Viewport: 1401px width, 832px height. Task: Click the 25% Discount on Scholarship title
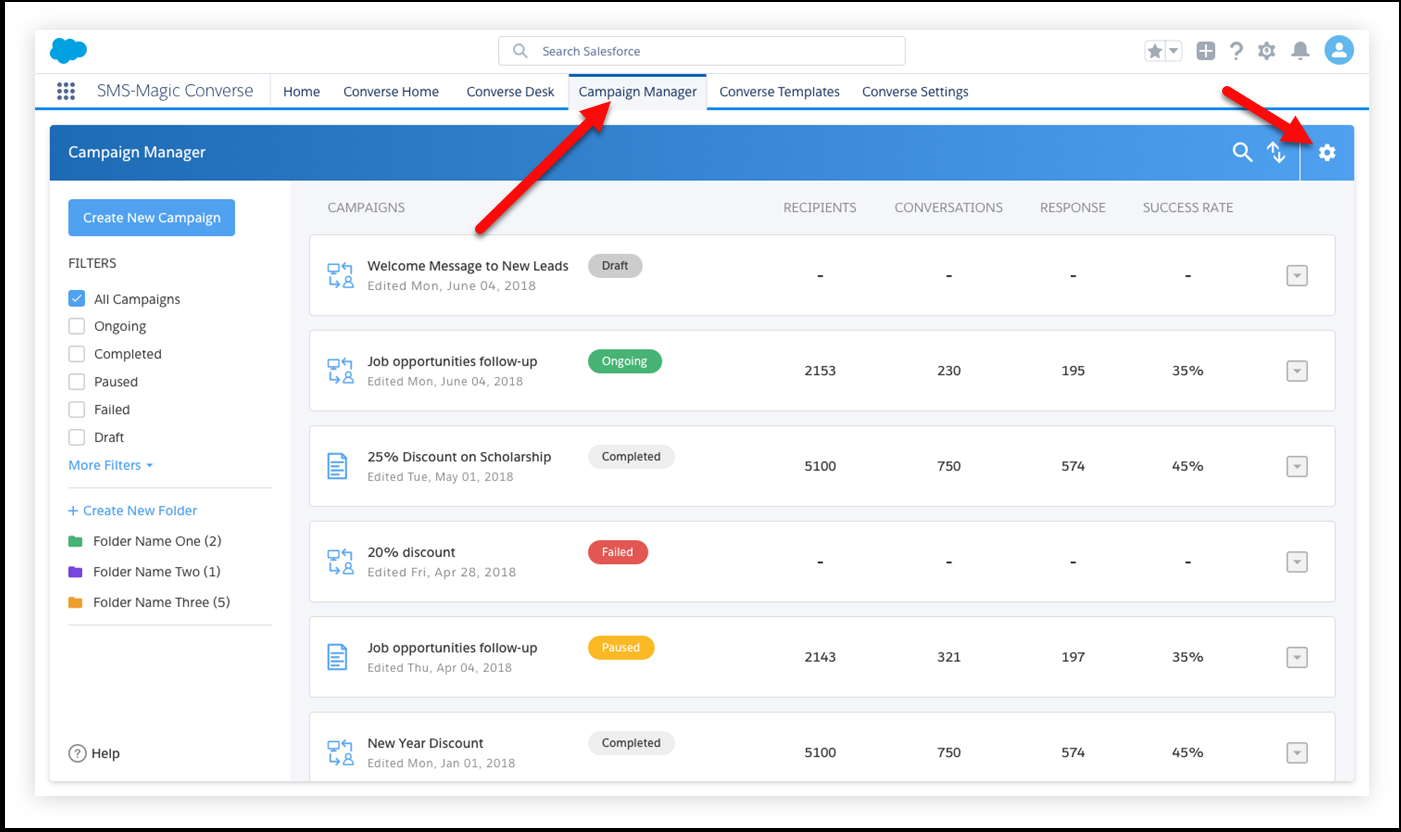(459, 457)
